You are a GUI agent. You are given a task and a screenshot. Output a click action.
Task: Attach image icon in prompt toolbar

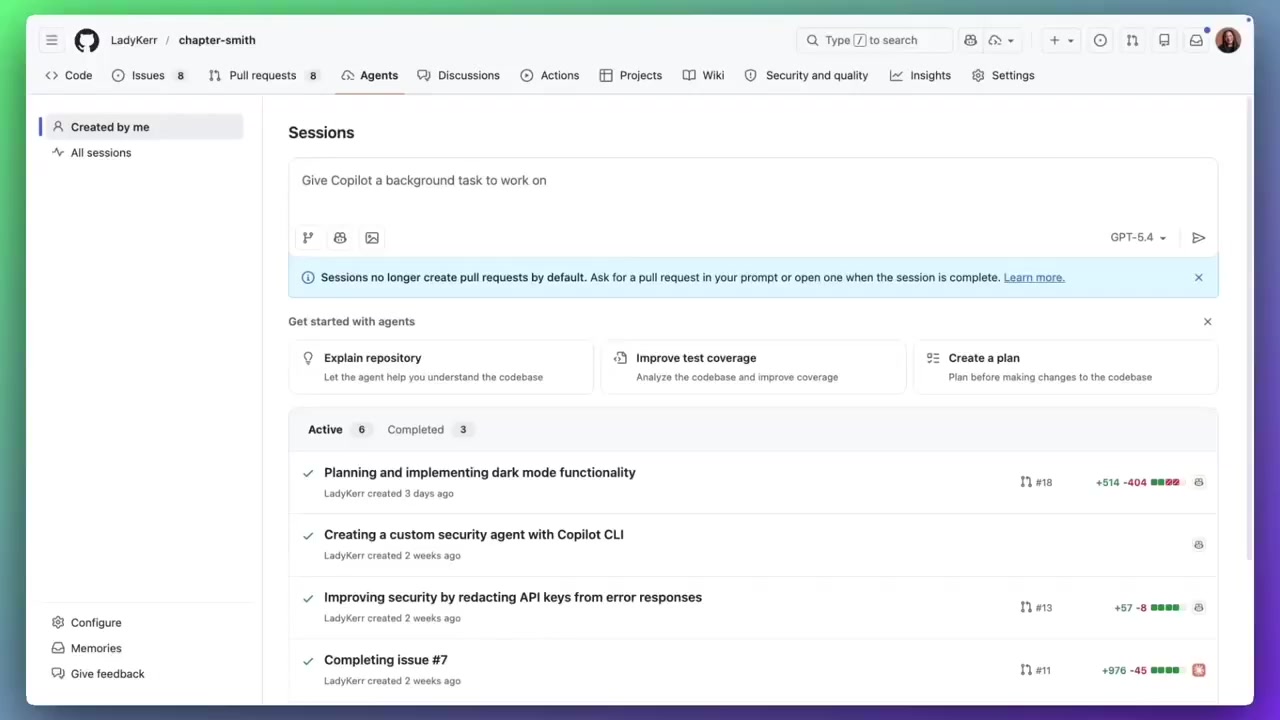[x=372, y=238]
